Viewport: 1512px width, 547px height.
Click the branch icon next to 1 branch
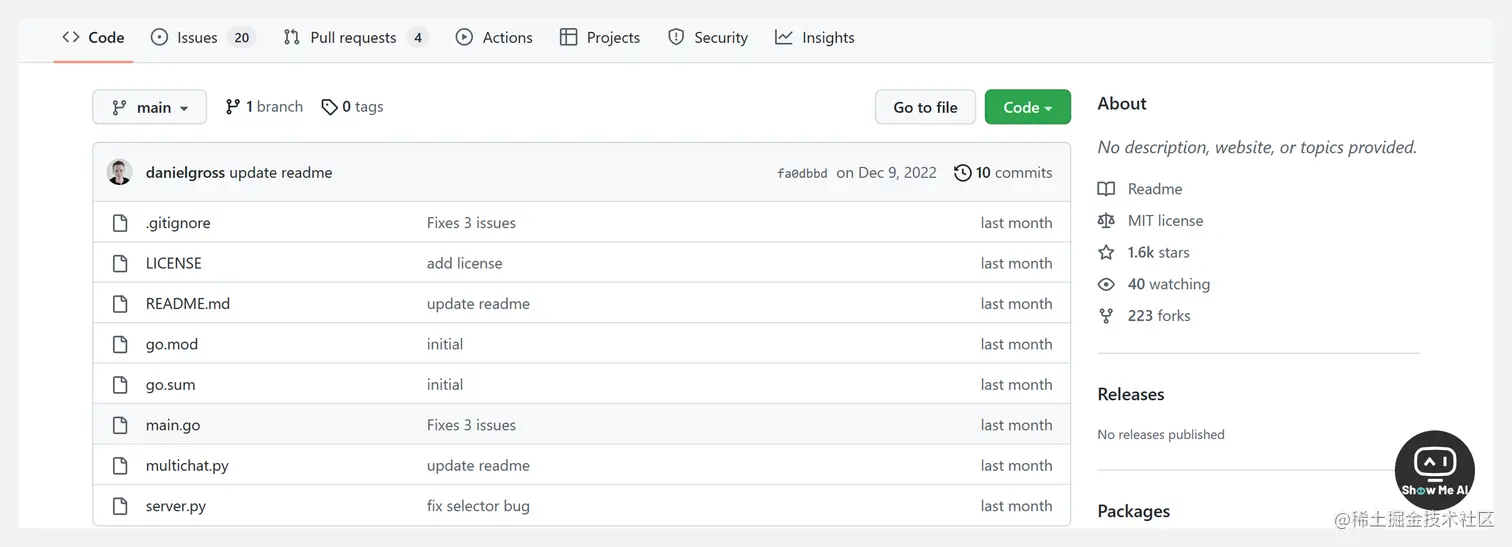coord(233,107)
